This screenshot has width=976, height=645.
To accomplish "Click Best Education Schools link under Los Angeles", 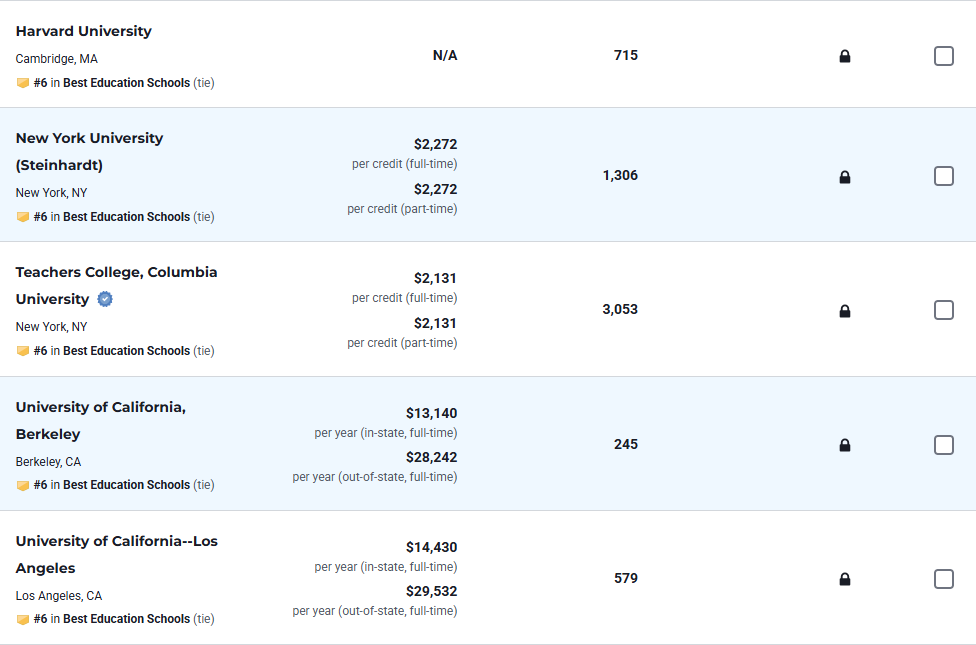I will point(126,619).
